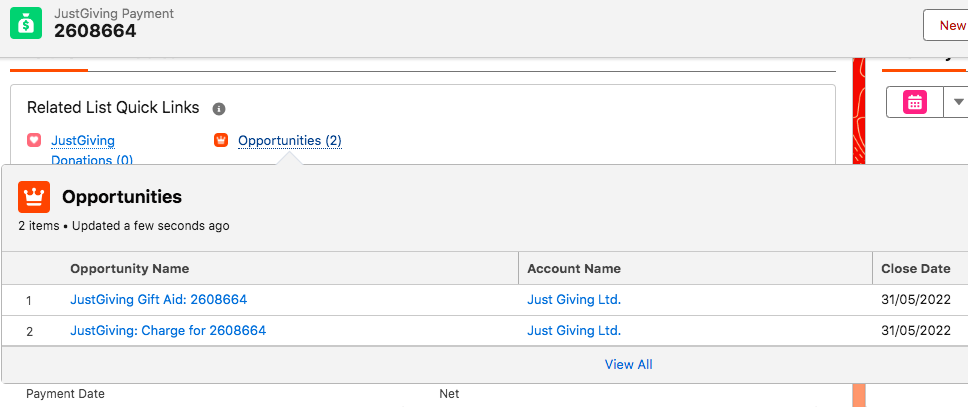Click the Opportunities popup title heading
This screenshot has width=968, height=407.
(x=122, y=197)
